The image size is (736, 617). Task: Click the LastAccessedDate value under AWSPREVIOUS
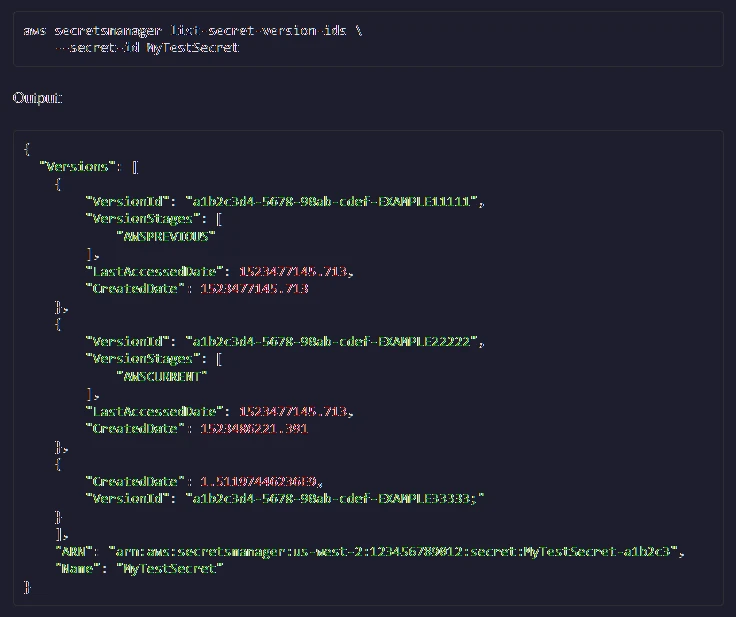pos(294,271)
